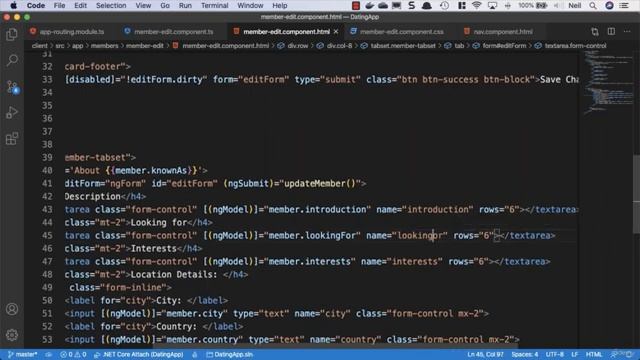The image size is (640, 360).
Task: Open the Window menu
Action: (250, 5)
